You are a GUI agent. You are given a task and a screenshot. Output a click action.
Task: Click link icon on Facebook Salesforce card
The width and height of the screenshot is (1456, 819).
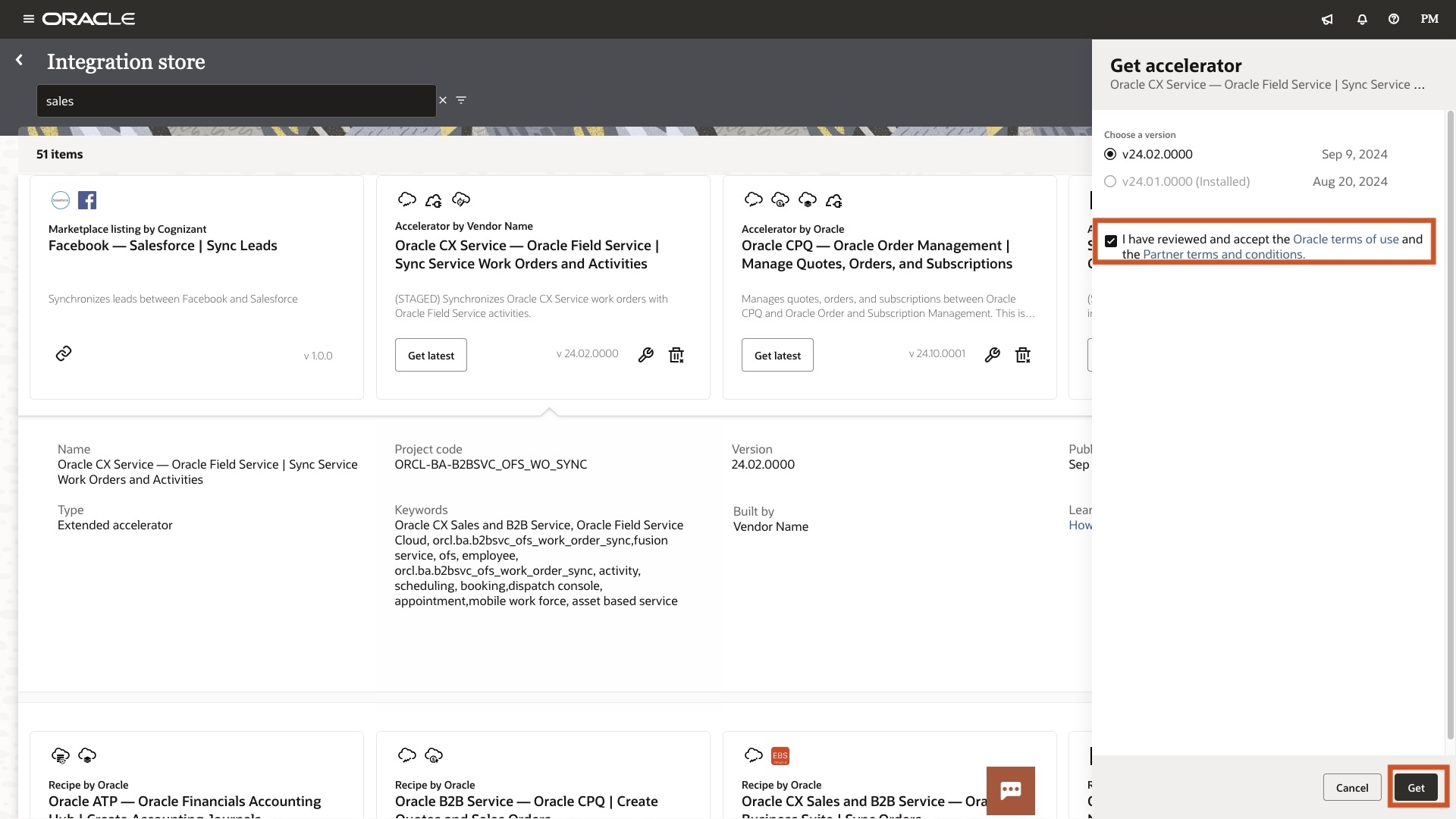click(x=64, y=353)
